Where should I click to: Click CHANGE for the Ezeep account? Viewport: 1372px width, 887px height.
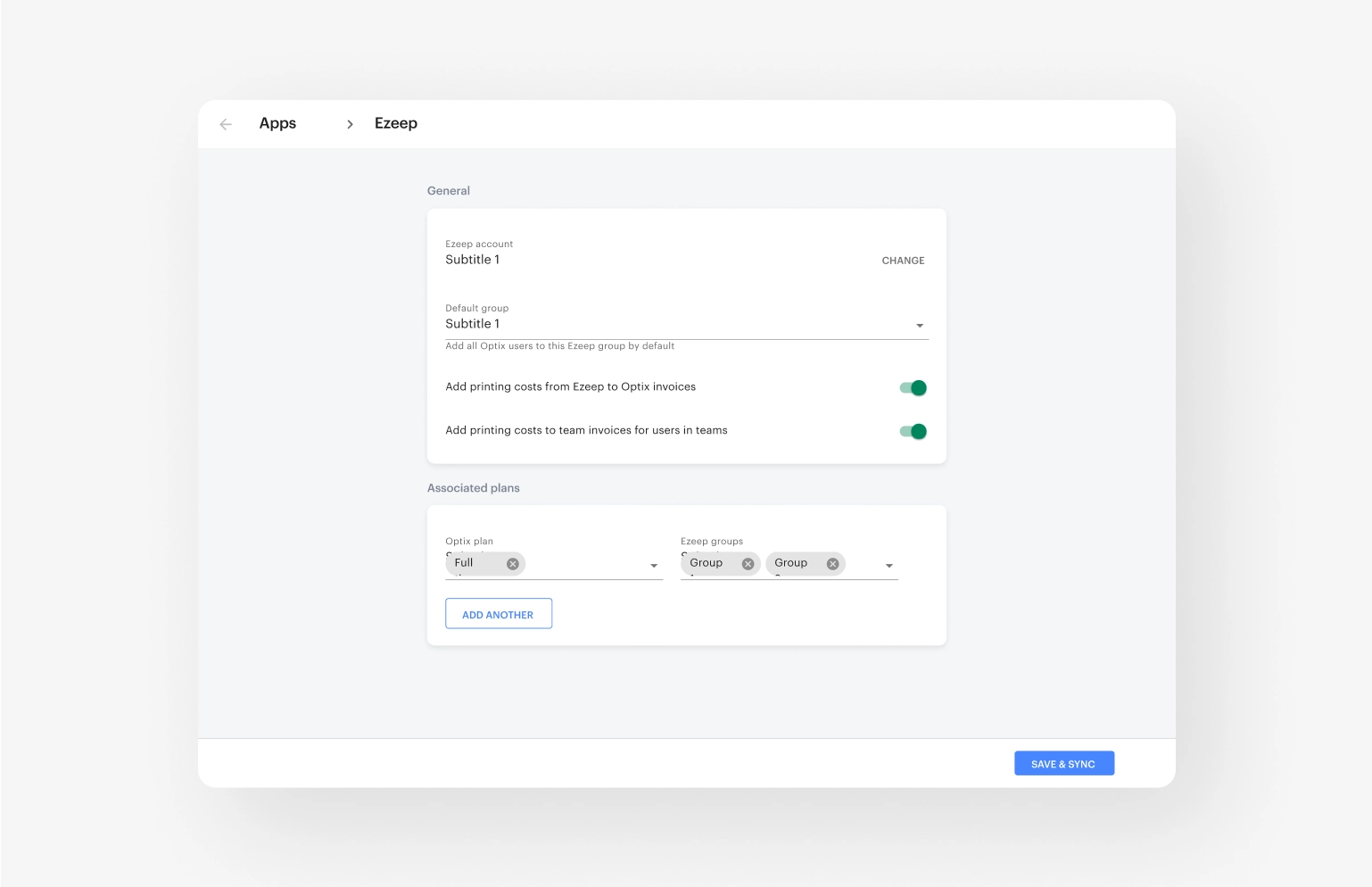(903, 261)
